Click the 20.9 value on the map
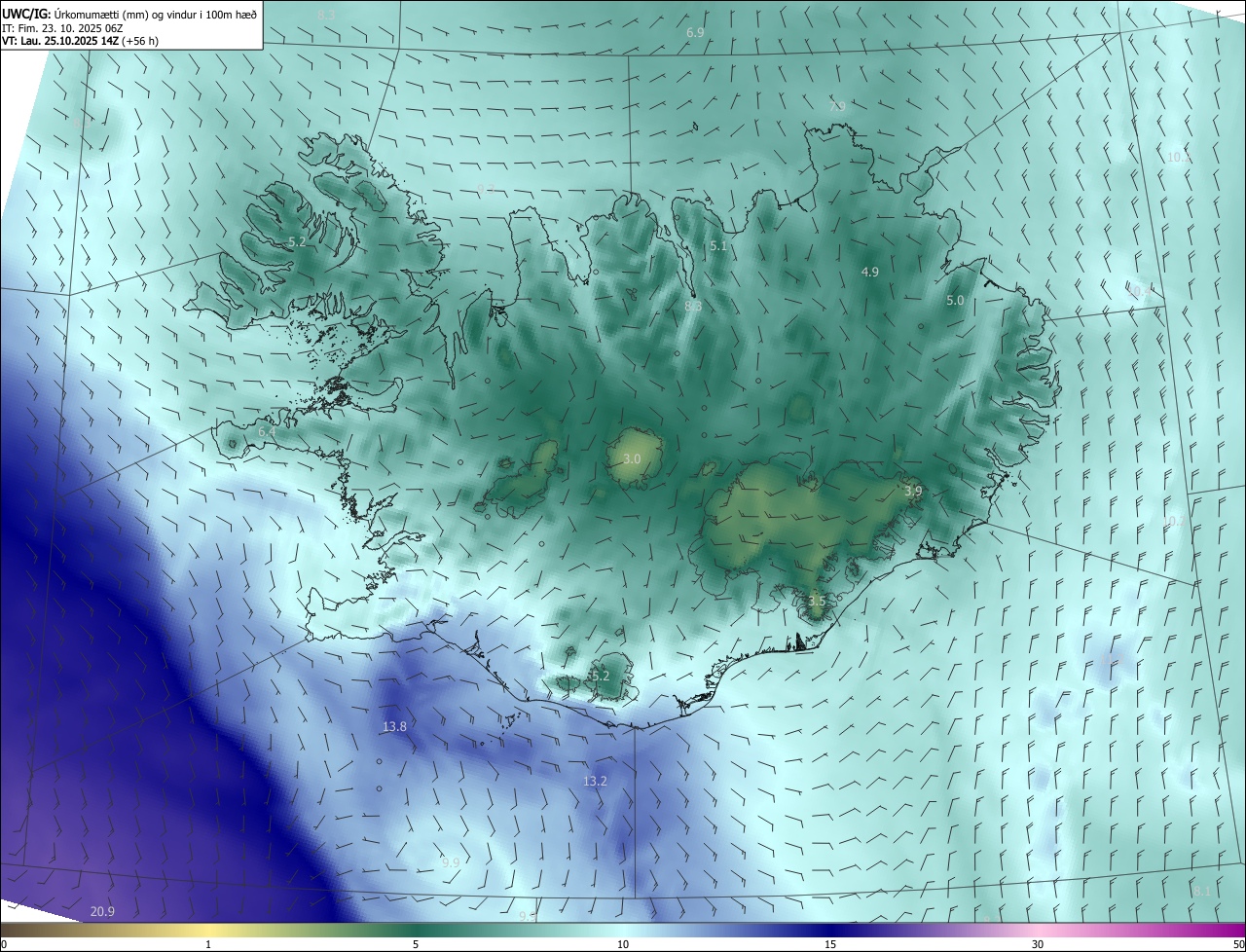The image size is (1246, 952). (102, 911)
